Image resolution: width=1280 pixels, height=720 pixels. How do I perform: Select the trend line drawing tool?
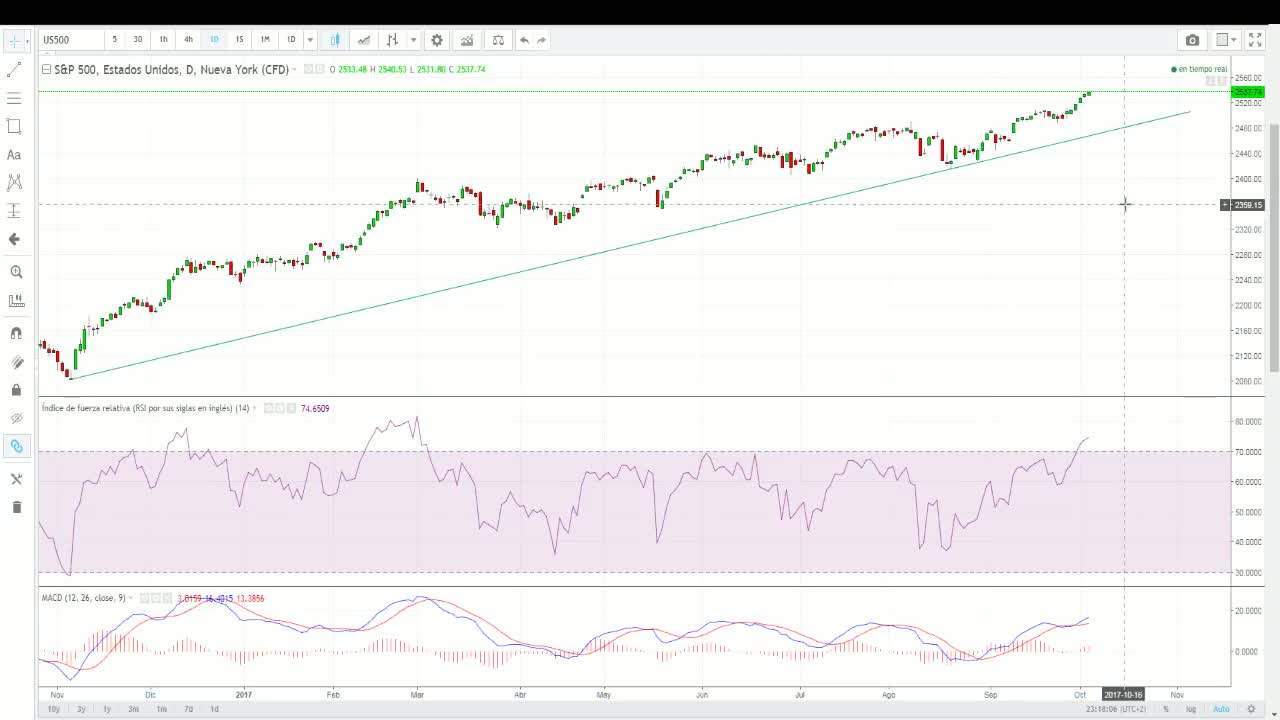click(x=14, y=70)
